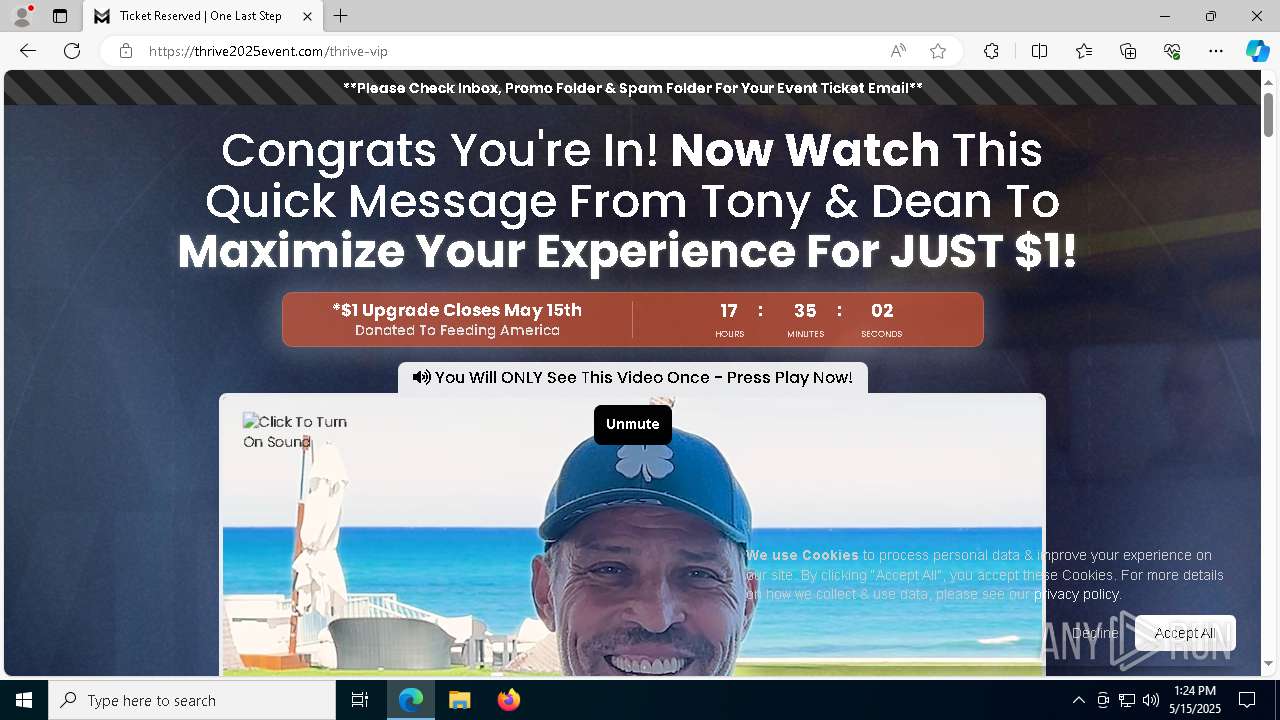
Task: Open the Favorites list
Action: click(1084, 51)
